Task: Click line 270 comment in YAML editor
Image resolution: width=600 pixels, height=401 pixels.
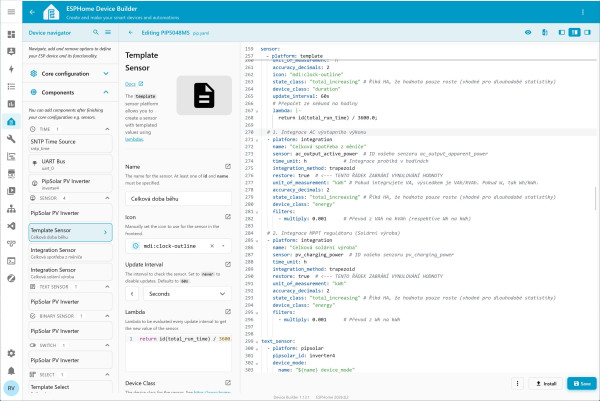Action: point(316,132)
